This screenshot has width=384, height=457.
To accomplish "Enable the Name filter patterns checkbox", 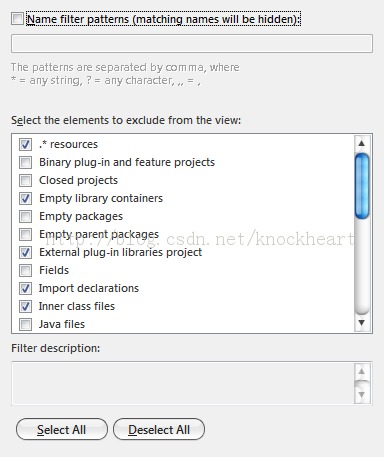I will 17,19.
